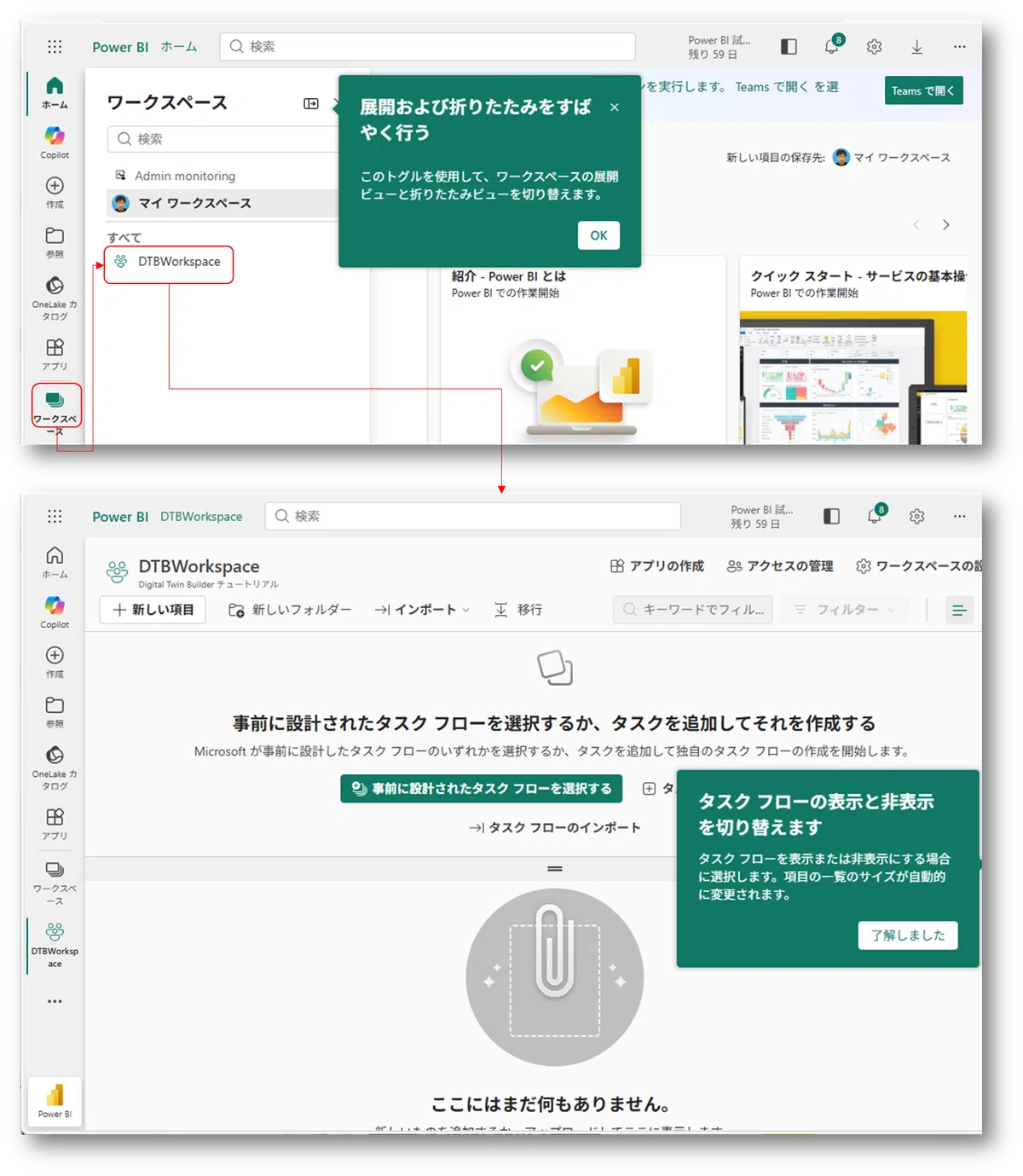Screen dimensions: 1023x1176
Task: Click ワークスペース in bottom sidebar
Action: (x=55, y=882)
